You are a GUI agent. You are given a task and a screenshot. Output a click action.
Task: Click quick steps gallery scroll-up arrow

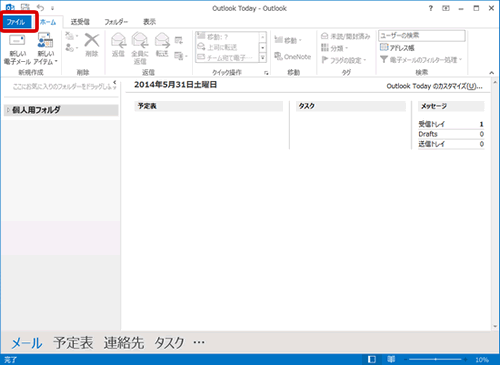[x=263, y=37]
